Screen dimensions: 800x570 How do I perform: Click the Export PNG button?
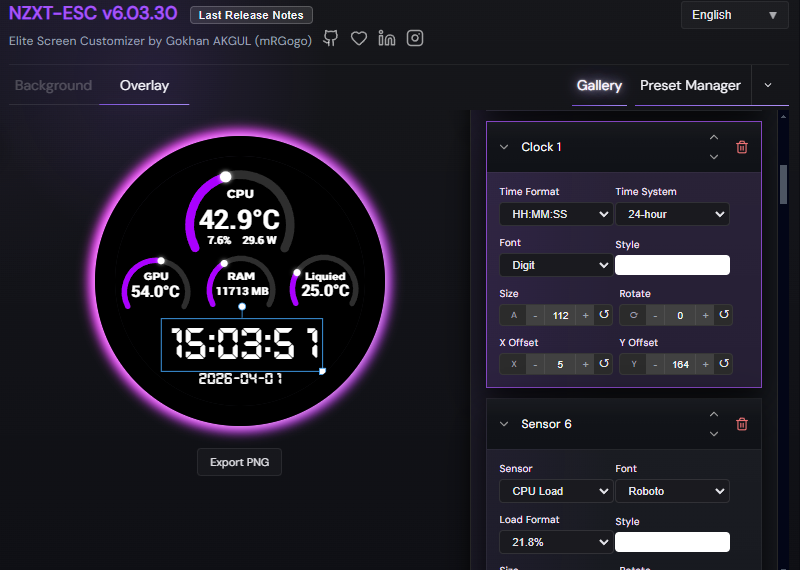point(239,462)
